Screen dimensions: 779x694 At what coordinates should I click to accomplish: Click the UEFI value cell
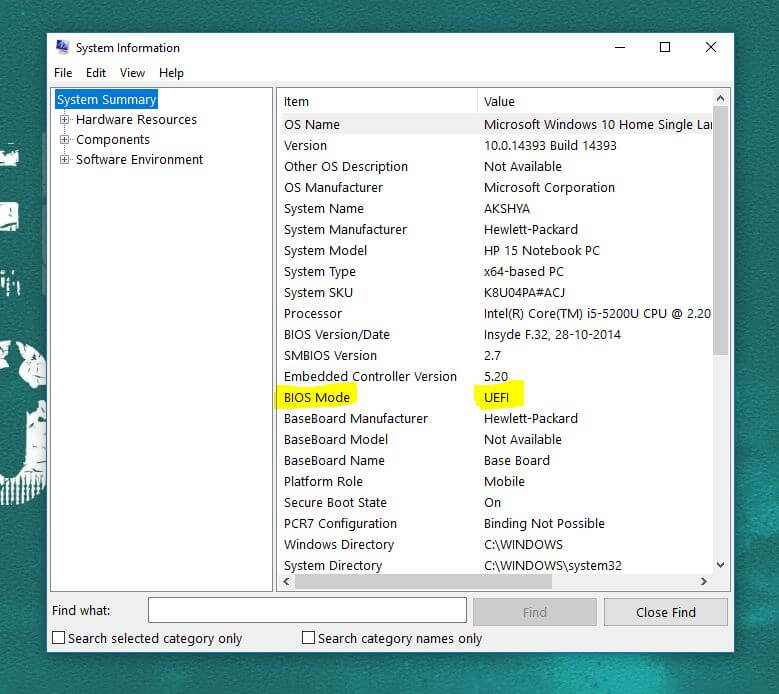point(496,397)
